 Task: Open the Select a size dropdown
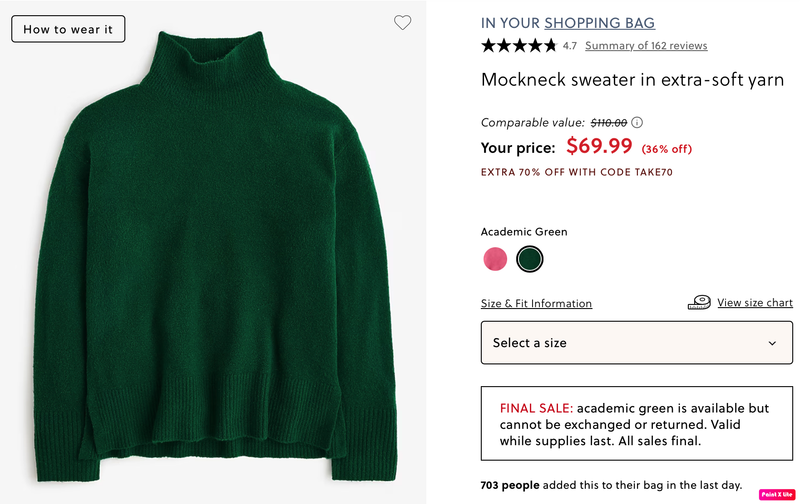point(636,343)
